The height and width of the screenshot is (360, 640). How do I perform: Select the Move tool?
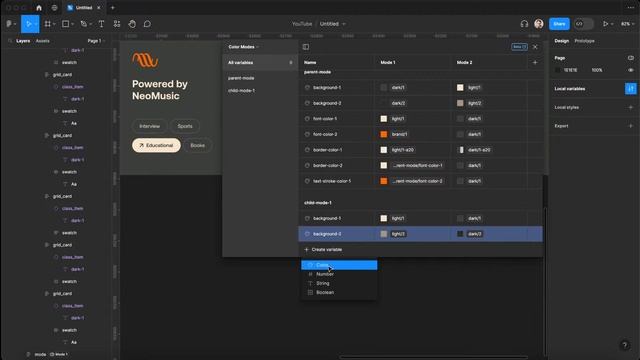point(28,24)
